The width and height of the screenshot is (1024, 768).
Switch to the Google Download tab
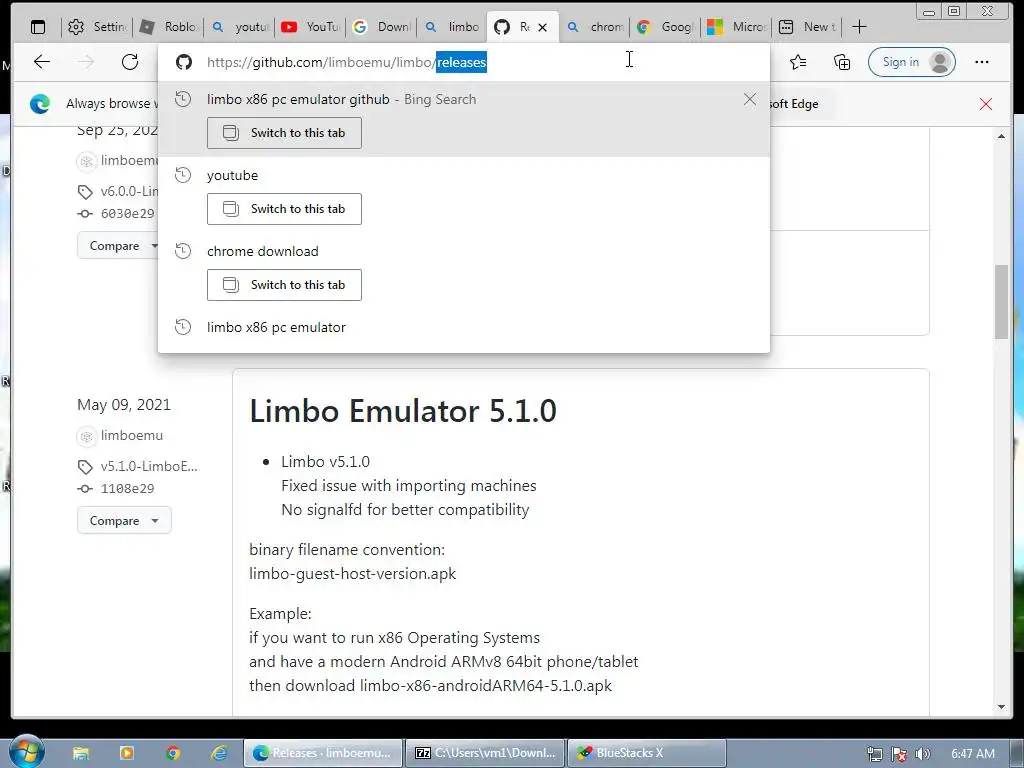(381, 27)
